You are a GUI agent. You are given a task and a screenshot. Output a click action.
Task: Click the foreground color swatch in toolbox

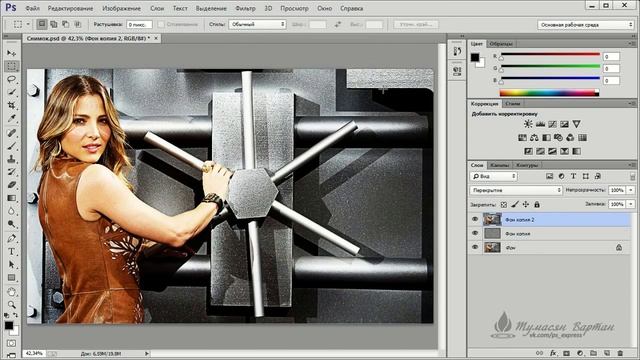pos(9,326)
